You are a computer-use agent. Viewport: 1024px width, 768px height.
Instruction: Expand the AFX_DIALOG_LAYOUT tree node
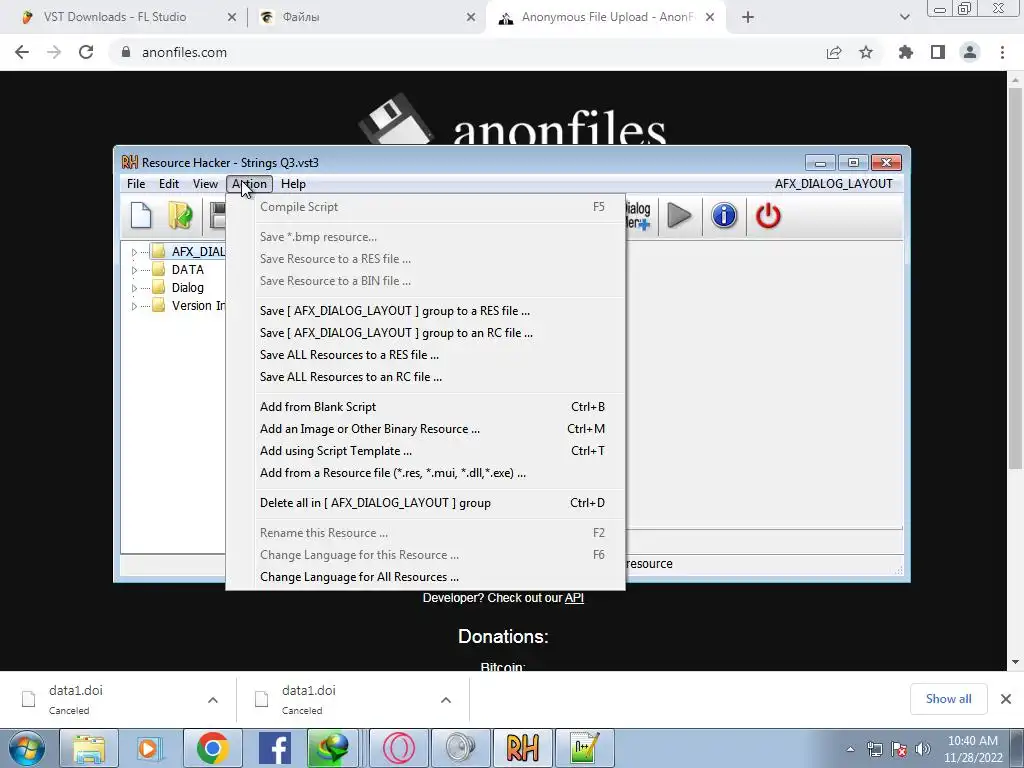pyautogui.click(x=135, y=252)
